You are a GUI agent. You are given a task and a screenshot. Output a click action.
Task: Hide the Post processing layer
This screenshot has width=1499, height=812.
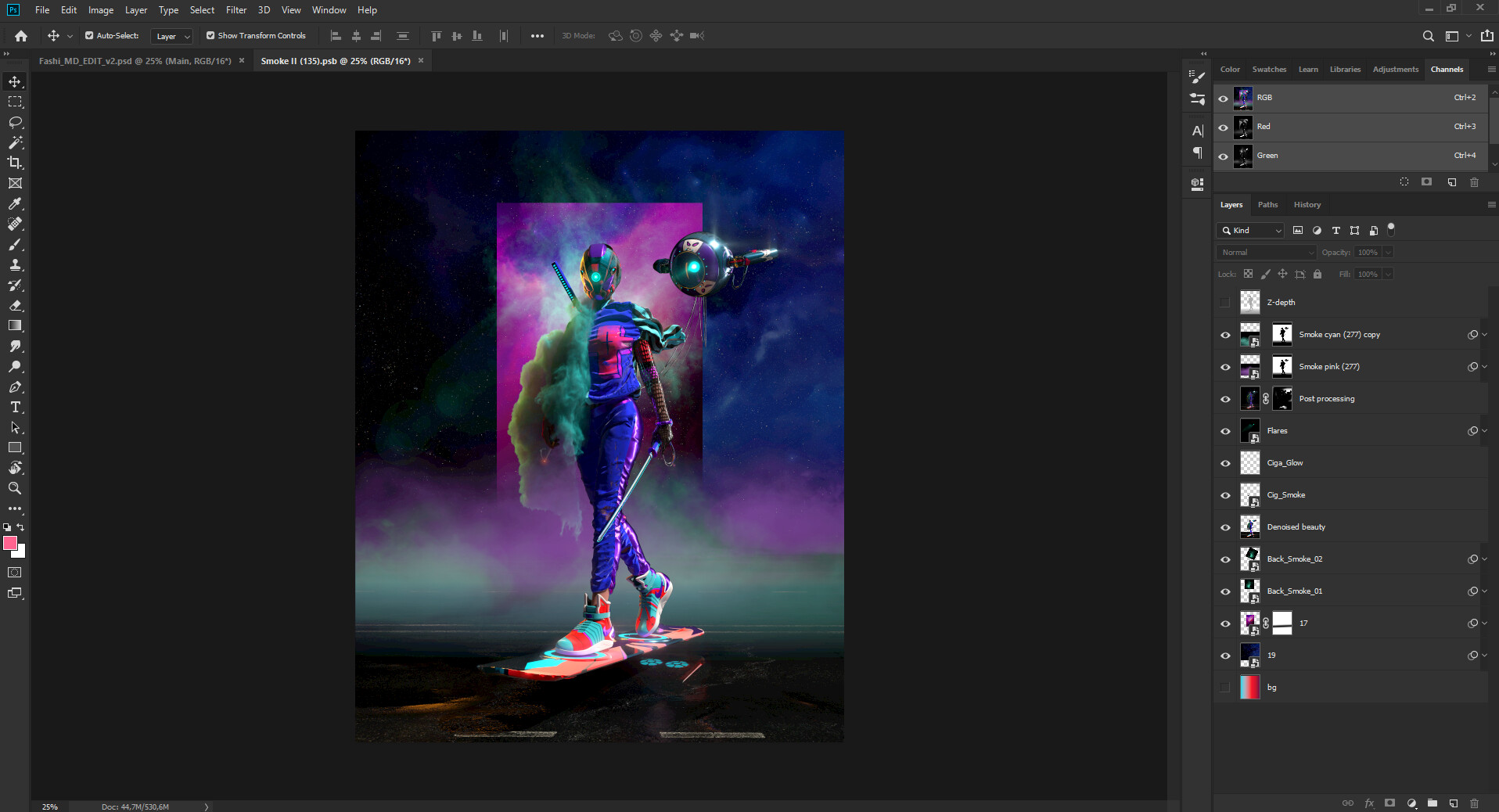tap(1225, 399)
